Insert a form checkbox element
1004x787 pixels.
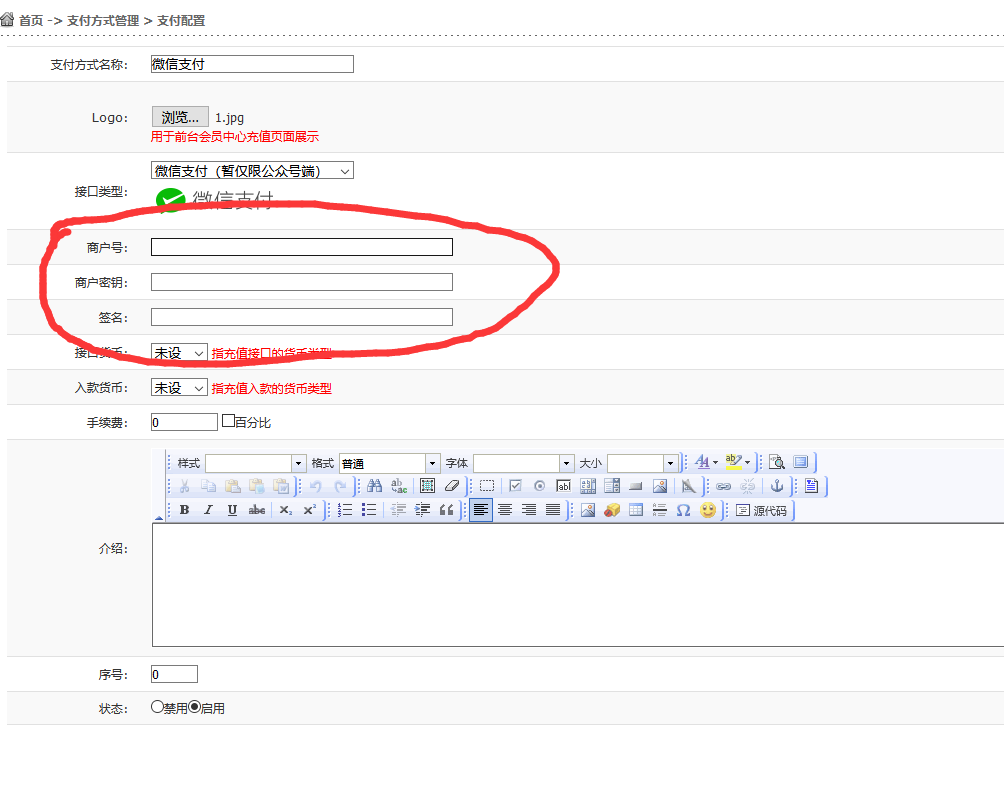tap(515, 486)
